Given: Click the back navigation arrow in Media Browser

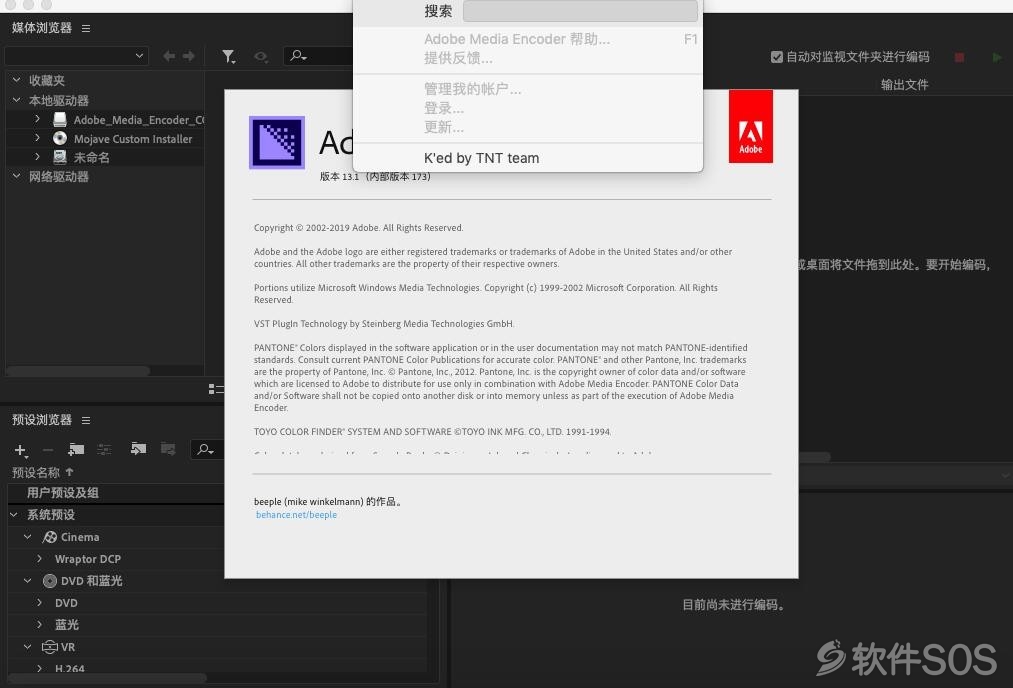Looking at the screenshot, I should pyautogui.click(x=169, y=56).
